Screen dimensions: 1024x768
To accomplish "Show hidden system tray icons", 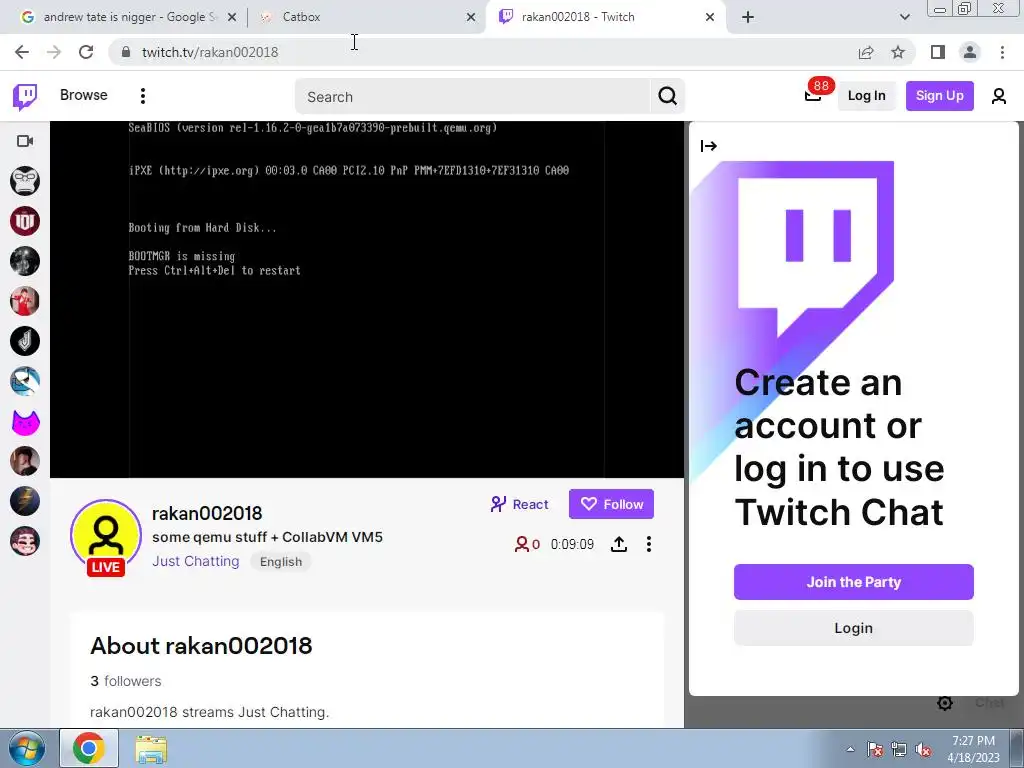I will [850, 749].
